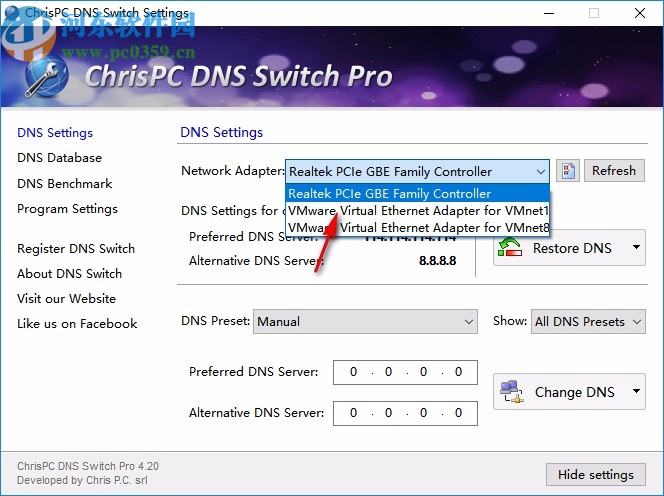
Task: Collapse the Network Adapter combo box
Action: (x=540, y=172)
